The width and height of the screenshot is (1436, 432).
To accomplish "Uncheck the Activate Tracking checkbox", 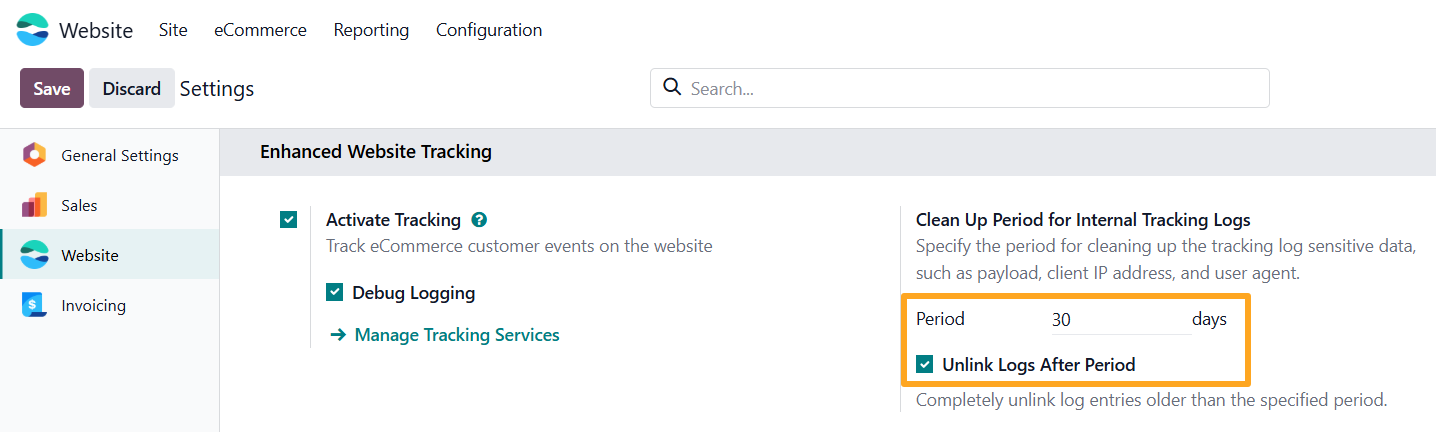I will tap(288, 220).
